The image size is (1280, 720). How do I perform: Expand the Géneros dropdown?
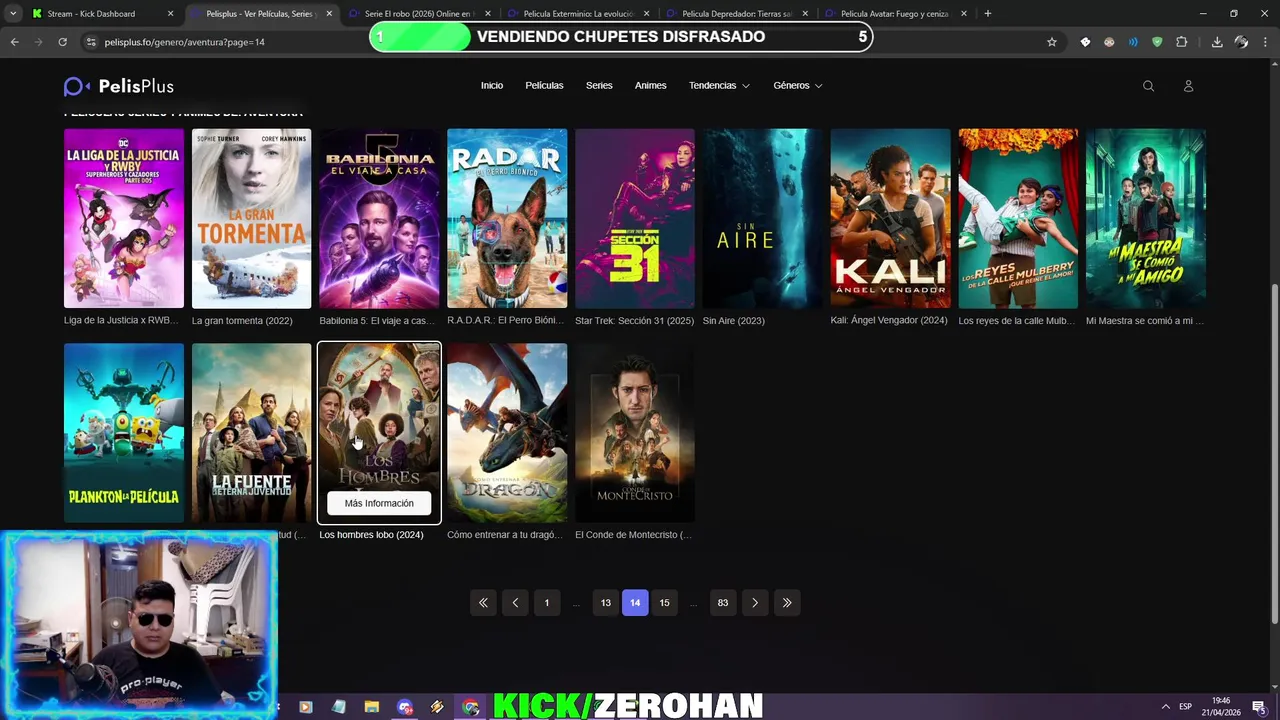798,86
